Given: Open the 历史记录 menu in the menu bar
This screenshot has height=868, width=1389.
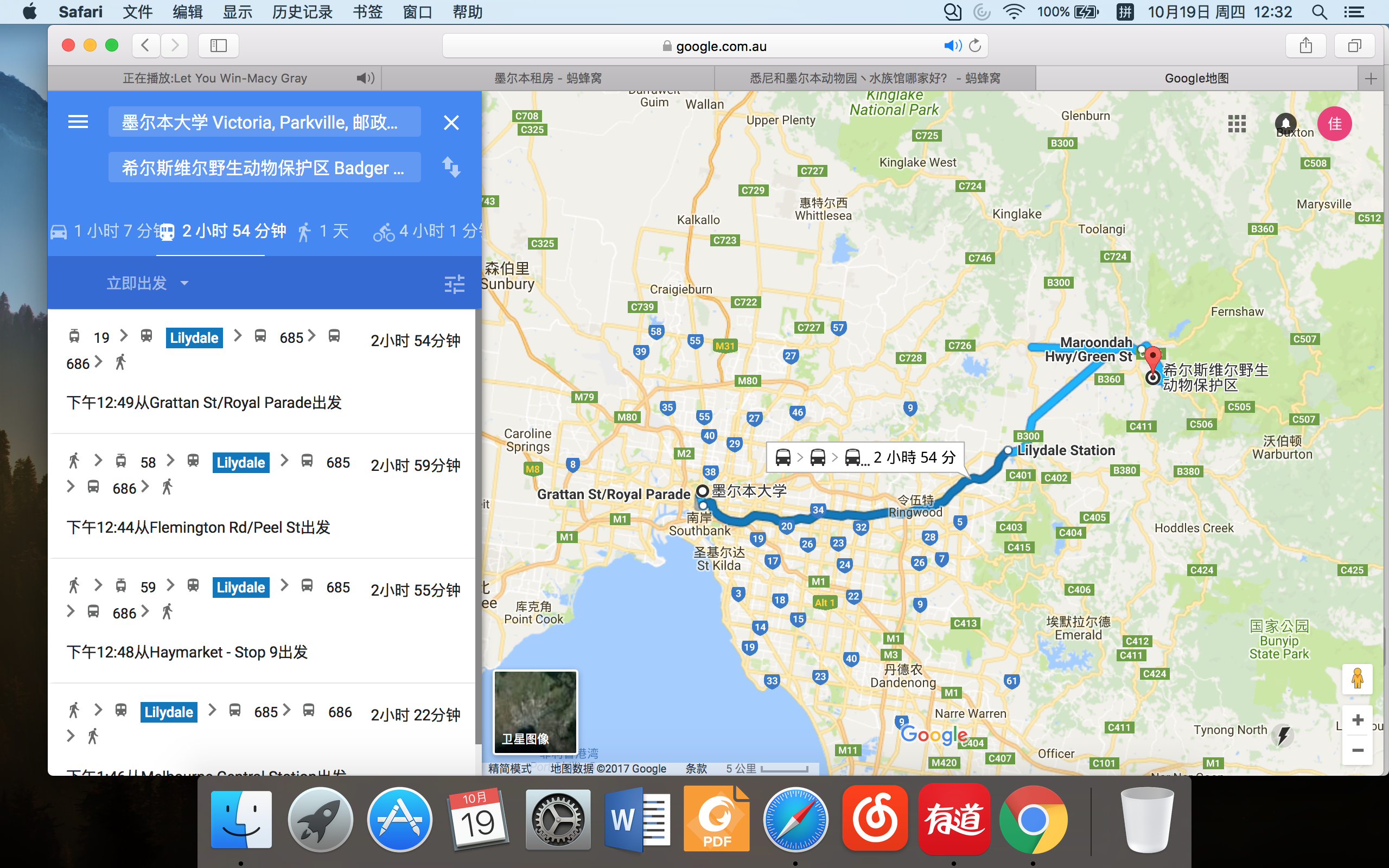Looking at the screenshot, I should [x=302, y=12].
